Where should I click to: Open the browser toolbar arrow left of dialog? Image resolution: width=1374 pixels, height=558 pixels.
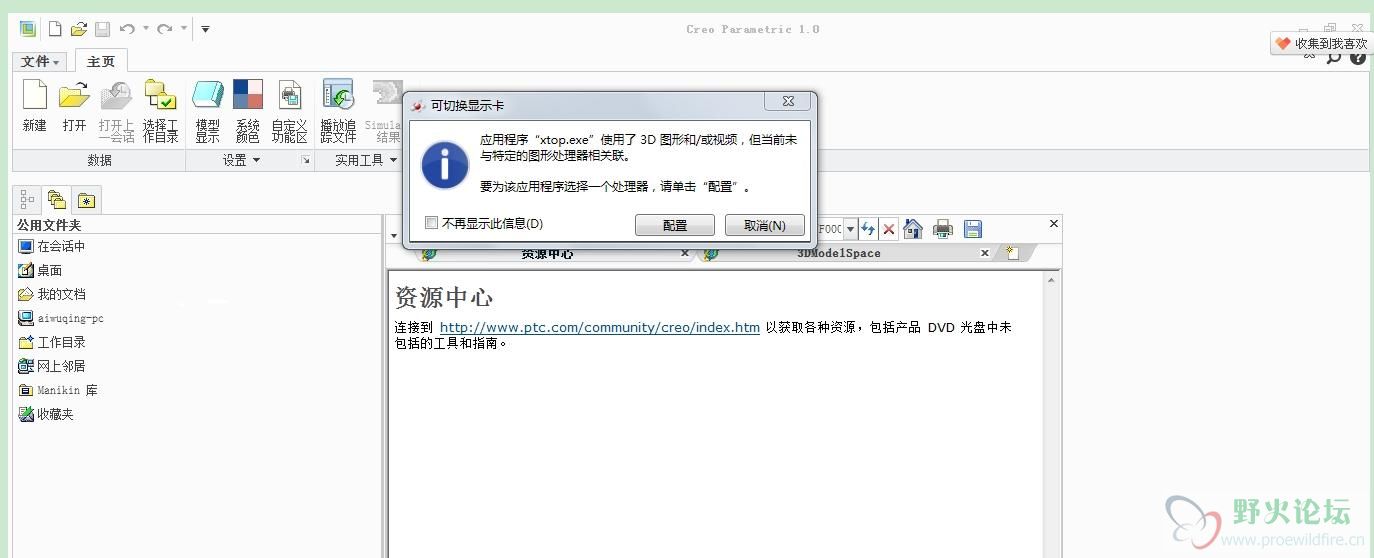(394, 236)
